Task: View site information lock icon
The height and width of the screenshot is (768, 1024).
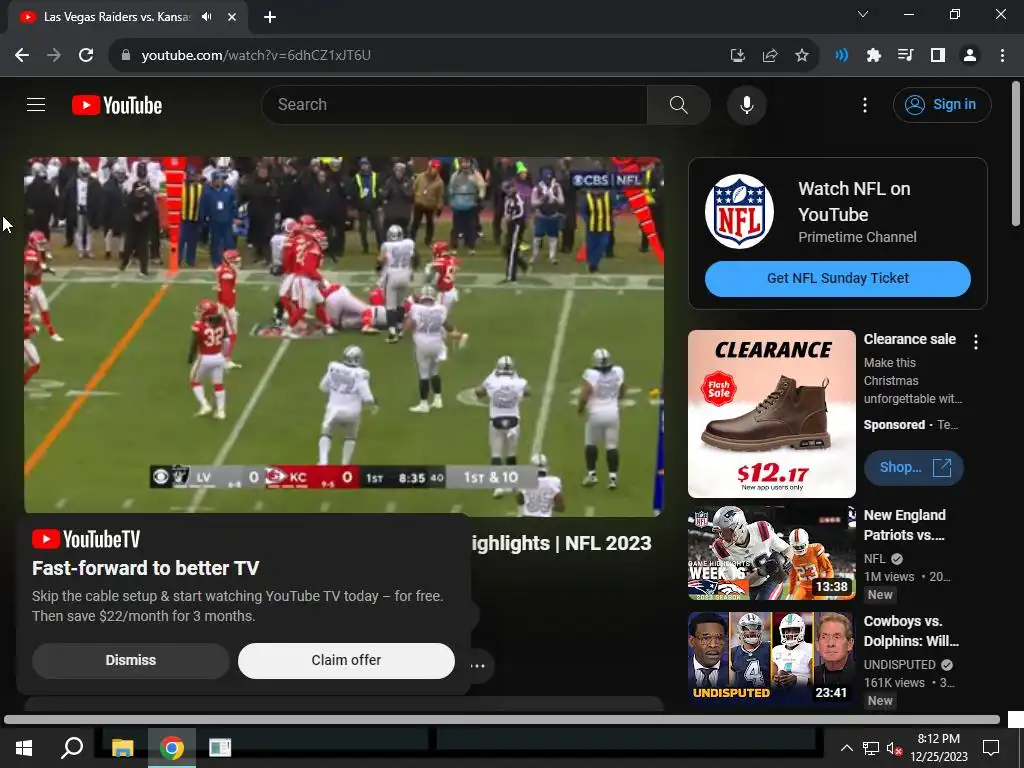Action: click(125, 55)
